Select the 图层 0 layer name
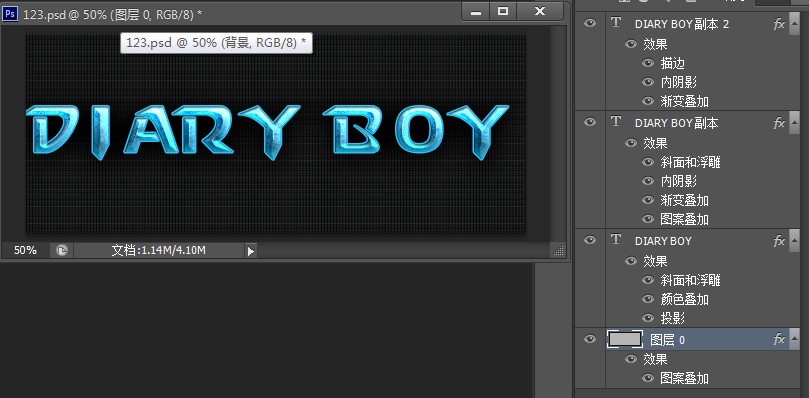This screenshot has height=398, width=809. point(667,340)
